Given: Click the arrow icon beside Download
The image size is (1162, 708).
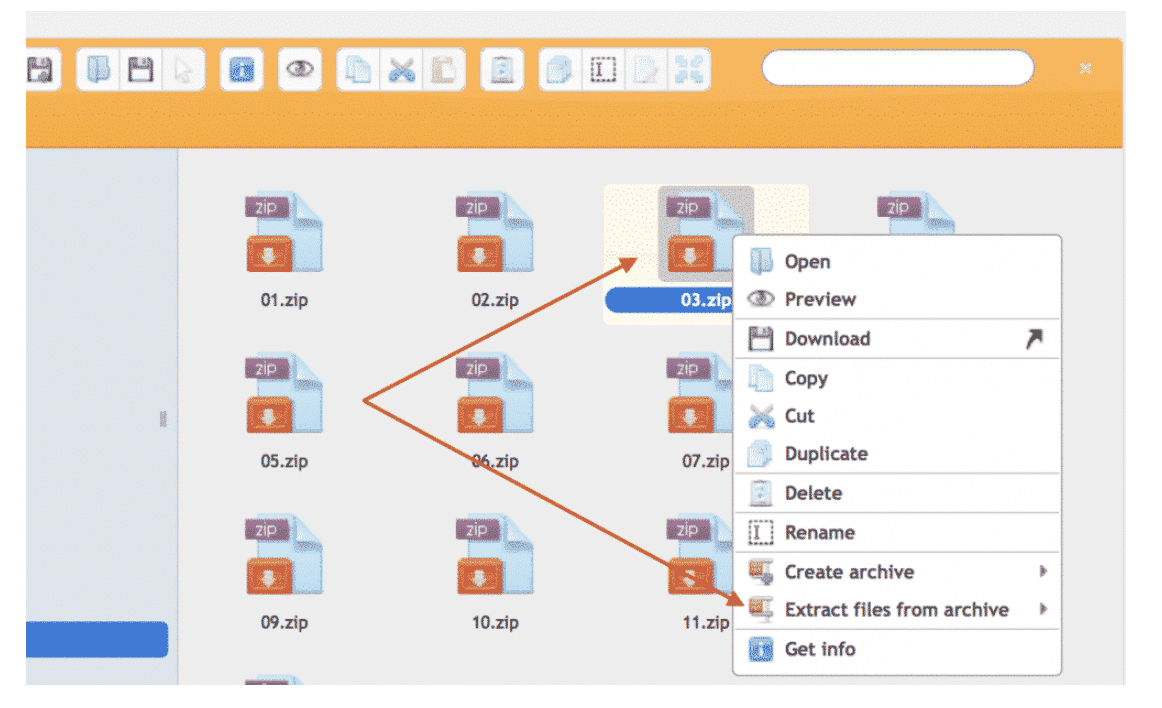Looking at the screenshot, I should pos(1035,339).
